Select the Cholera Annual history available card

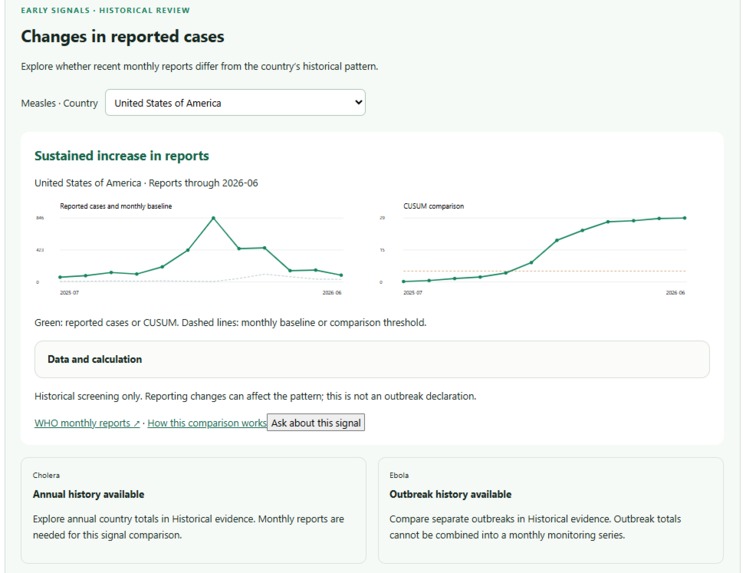tap(193, 510)
